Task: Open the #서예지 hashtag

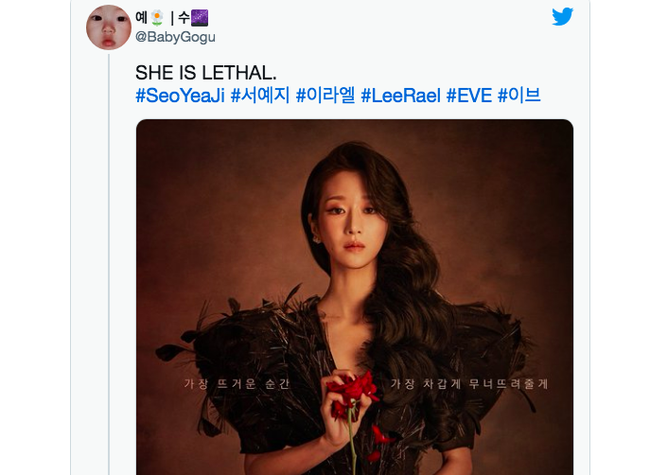Action: click(260, 95)
